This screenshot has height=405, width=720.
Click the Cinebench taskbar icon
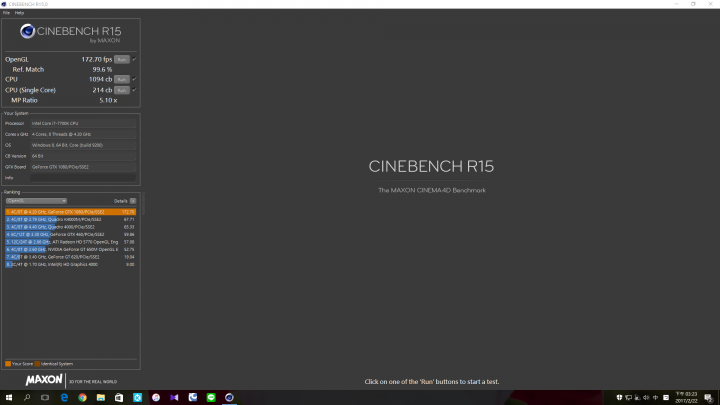pos(229,398)
